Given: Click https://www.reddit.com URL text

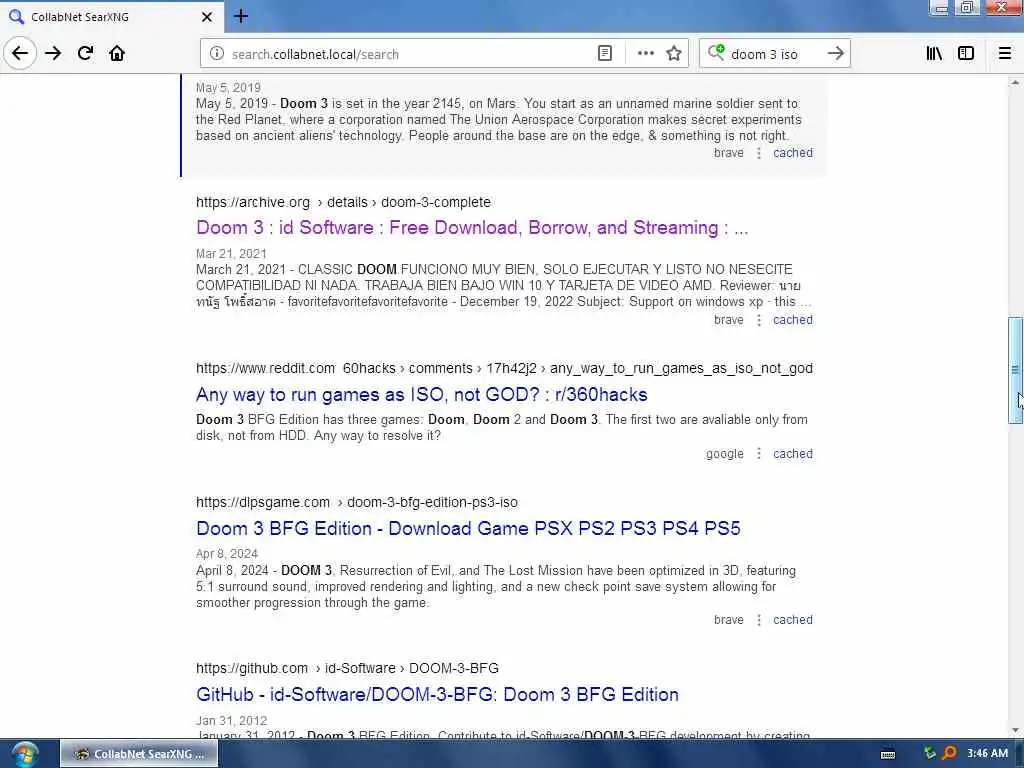Looking at the screenshot, I should 265,368.
